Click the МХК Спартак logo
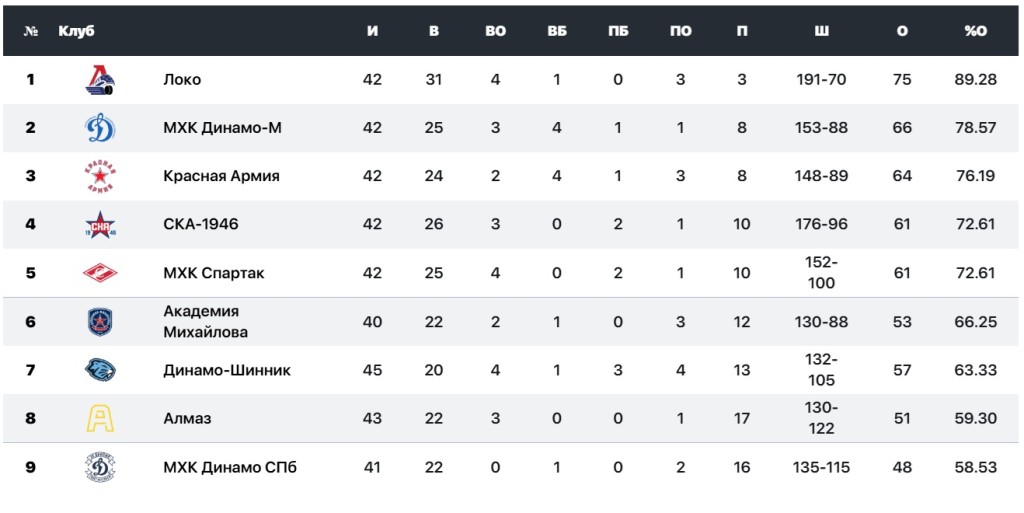 pyautogui.click(x=101, y=273)
